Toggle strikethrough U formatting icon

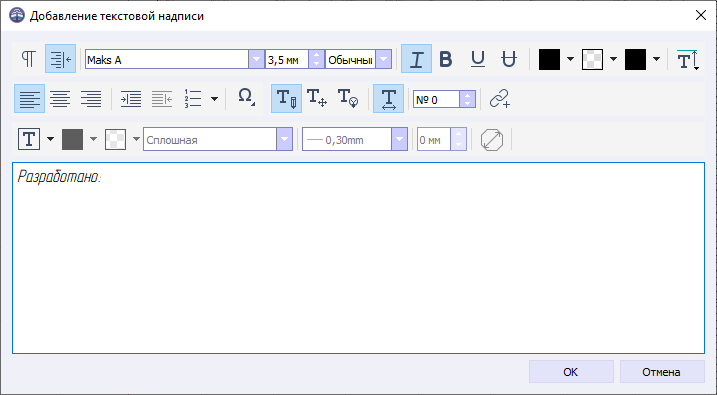pyautogui.click(x=509, y=59)
